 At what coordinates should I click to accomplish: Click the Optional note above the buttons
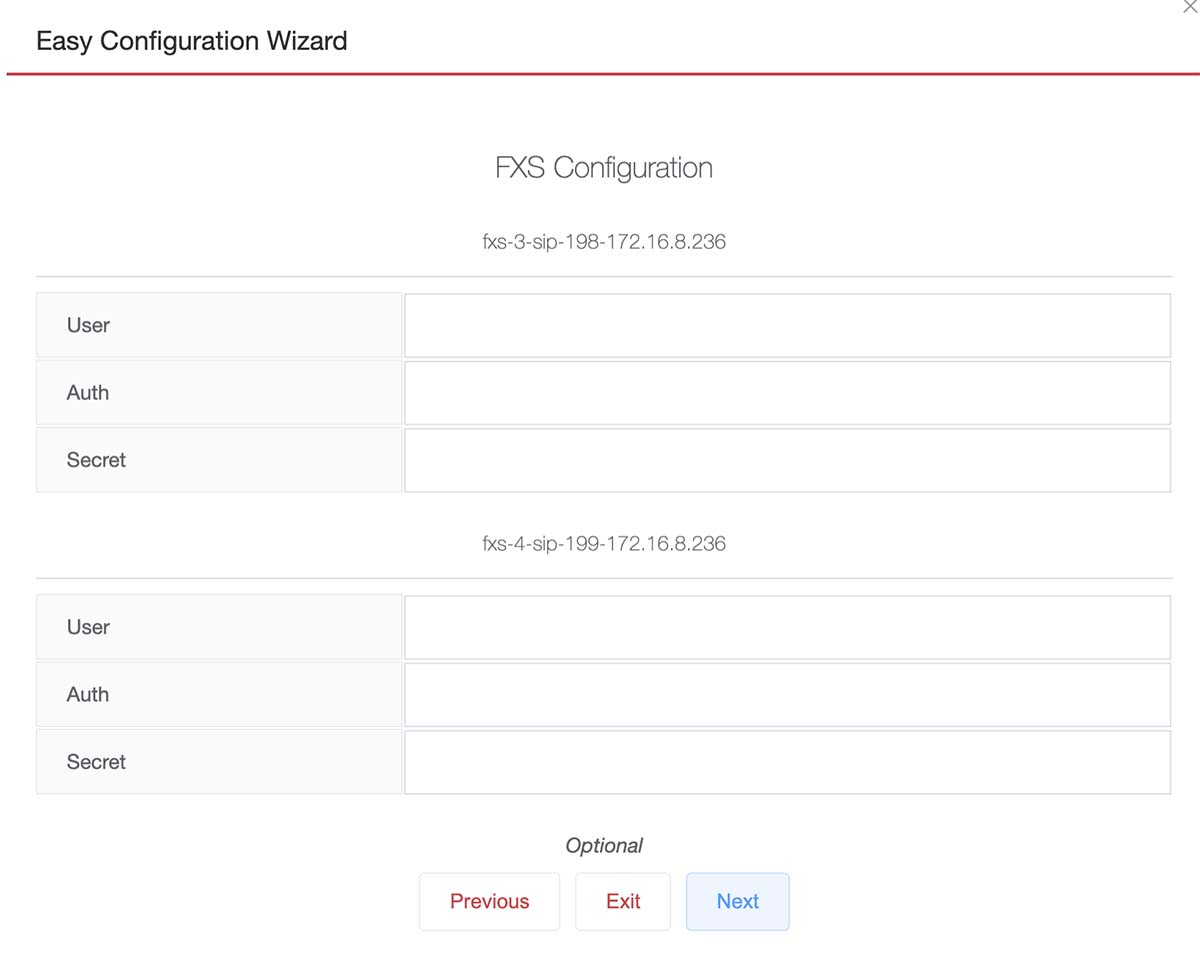(x=604, y=845)
